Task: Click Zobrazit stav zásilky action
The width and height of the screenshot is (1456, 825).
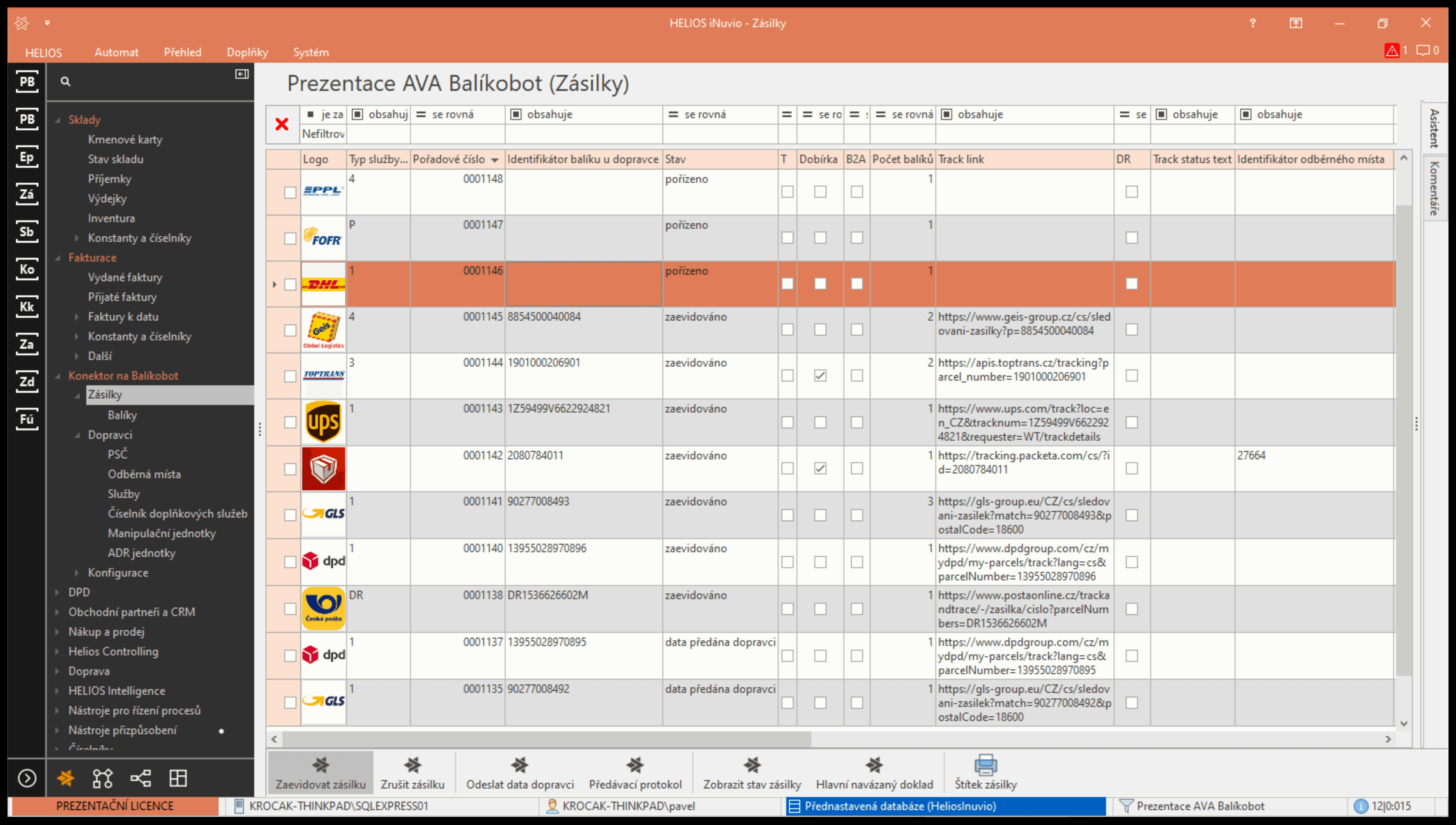Action: tap(752, 772)
